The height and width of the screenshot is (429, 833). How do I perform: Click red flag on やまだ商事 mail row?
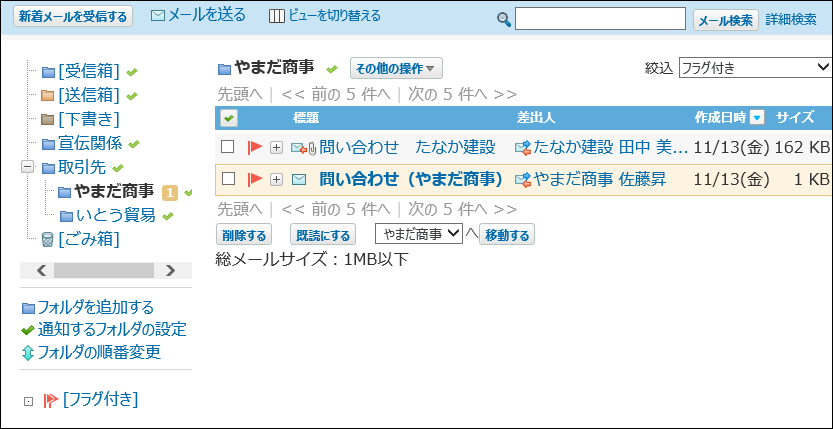click(255, 179)
